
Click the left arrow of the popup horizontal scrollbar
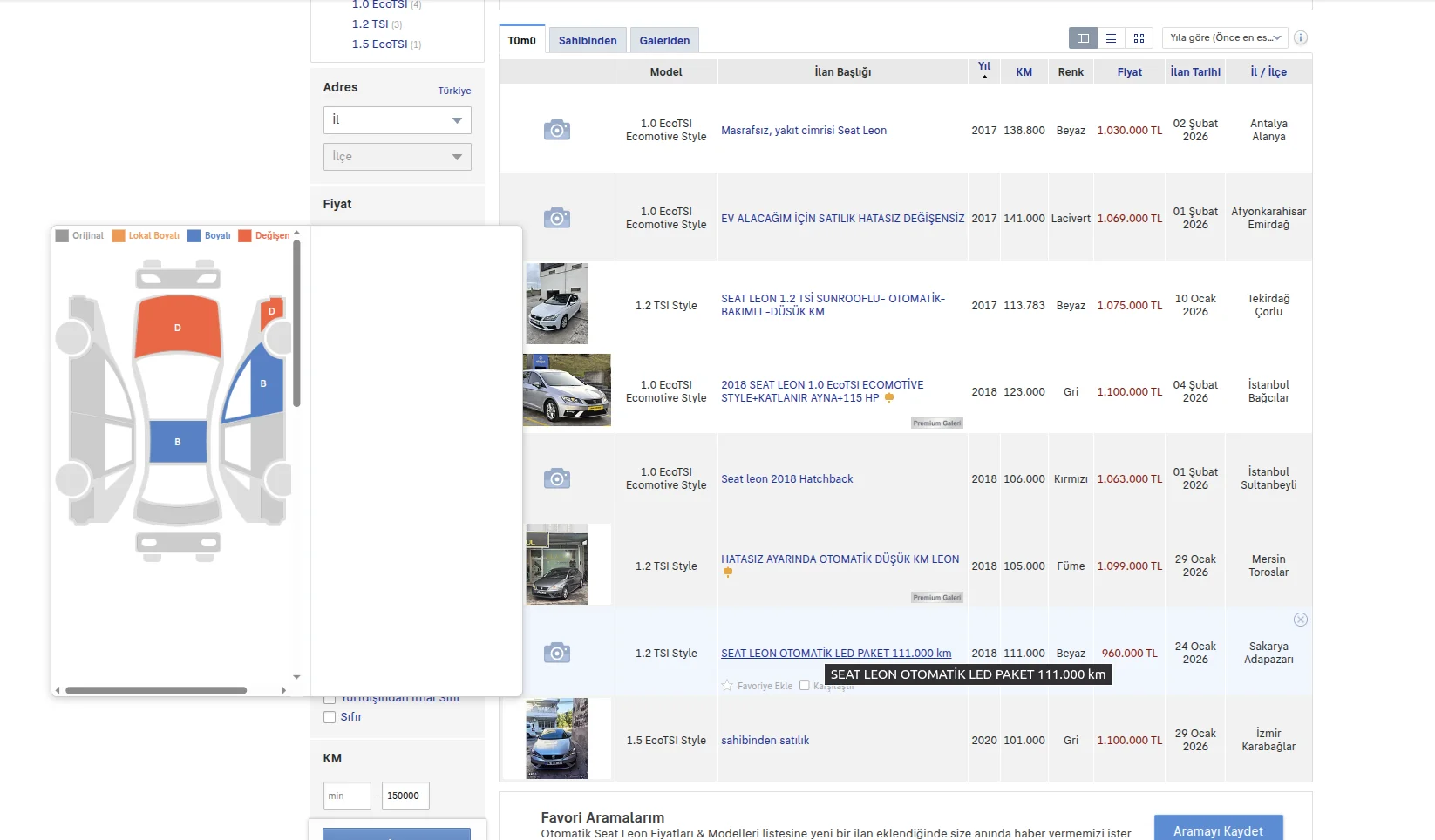point(58,690)
